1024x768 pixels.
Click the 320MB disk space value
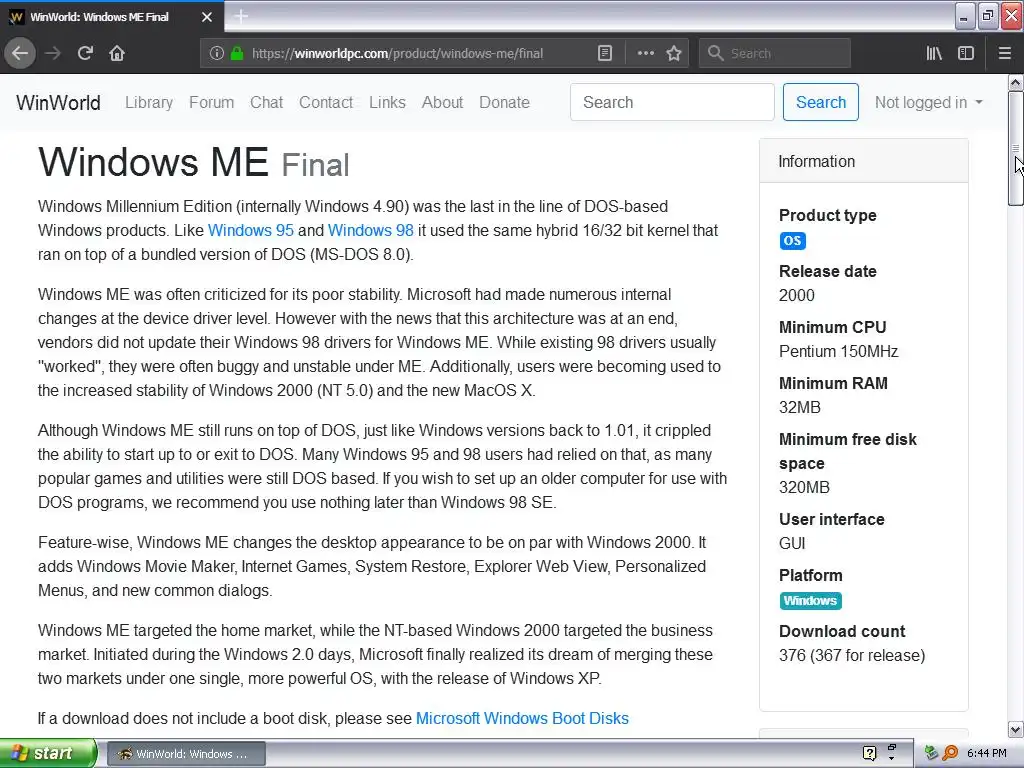tap(805, 488)
